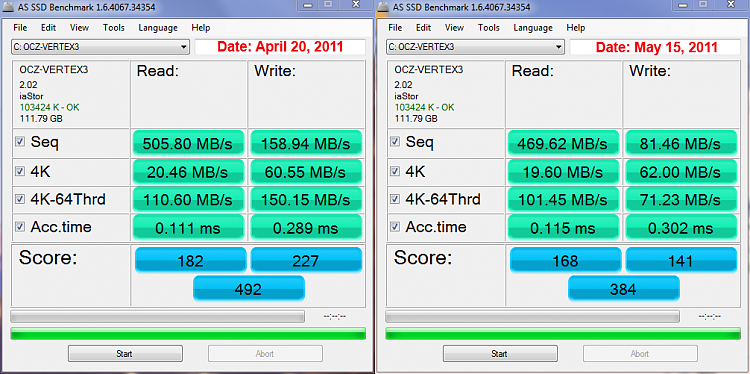Open Language menu in May 15 window
Image resolution: width=750 pixels, height=374 pixels.
[533, 28]
